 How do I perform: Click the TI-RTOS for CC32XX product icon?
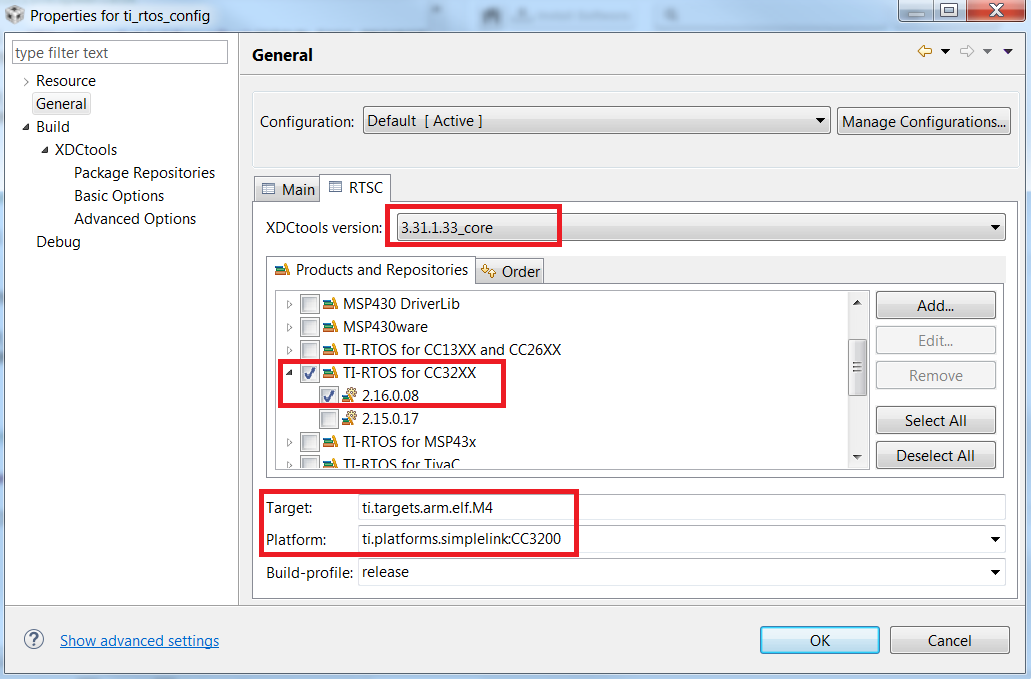tap(331, 373)
